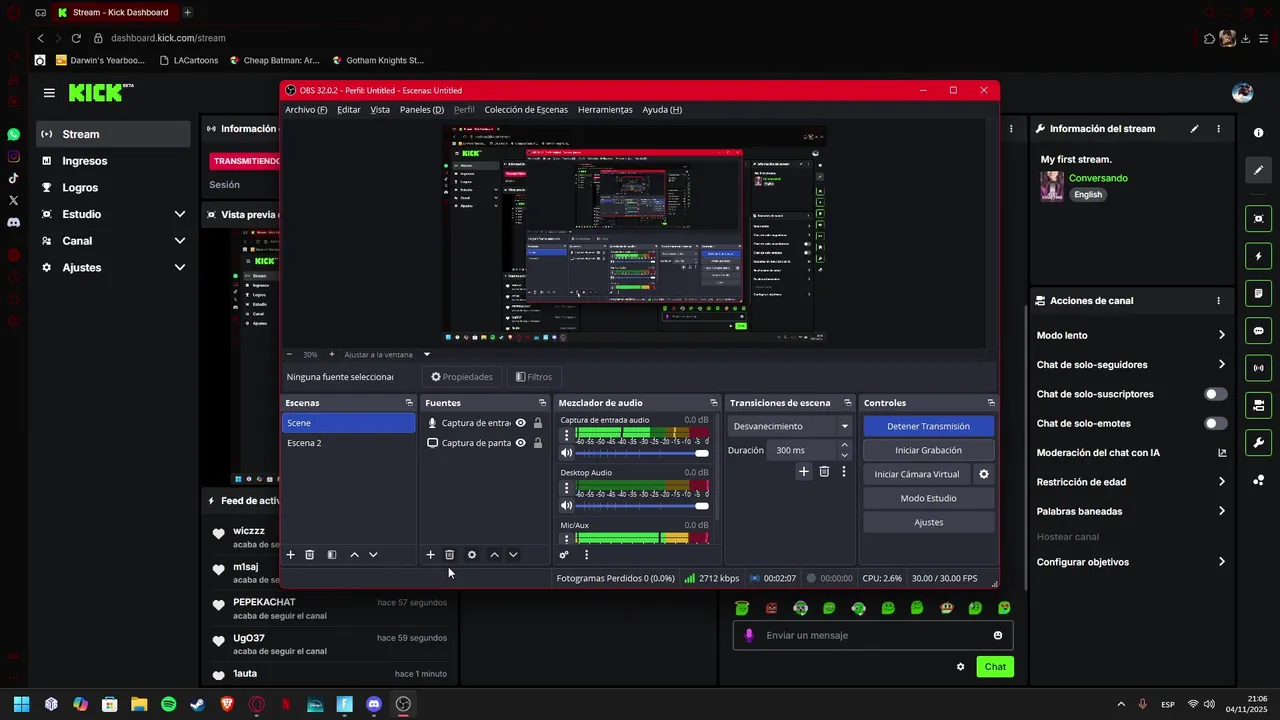Move source up in the Fuentes panel

coord(494,555)
